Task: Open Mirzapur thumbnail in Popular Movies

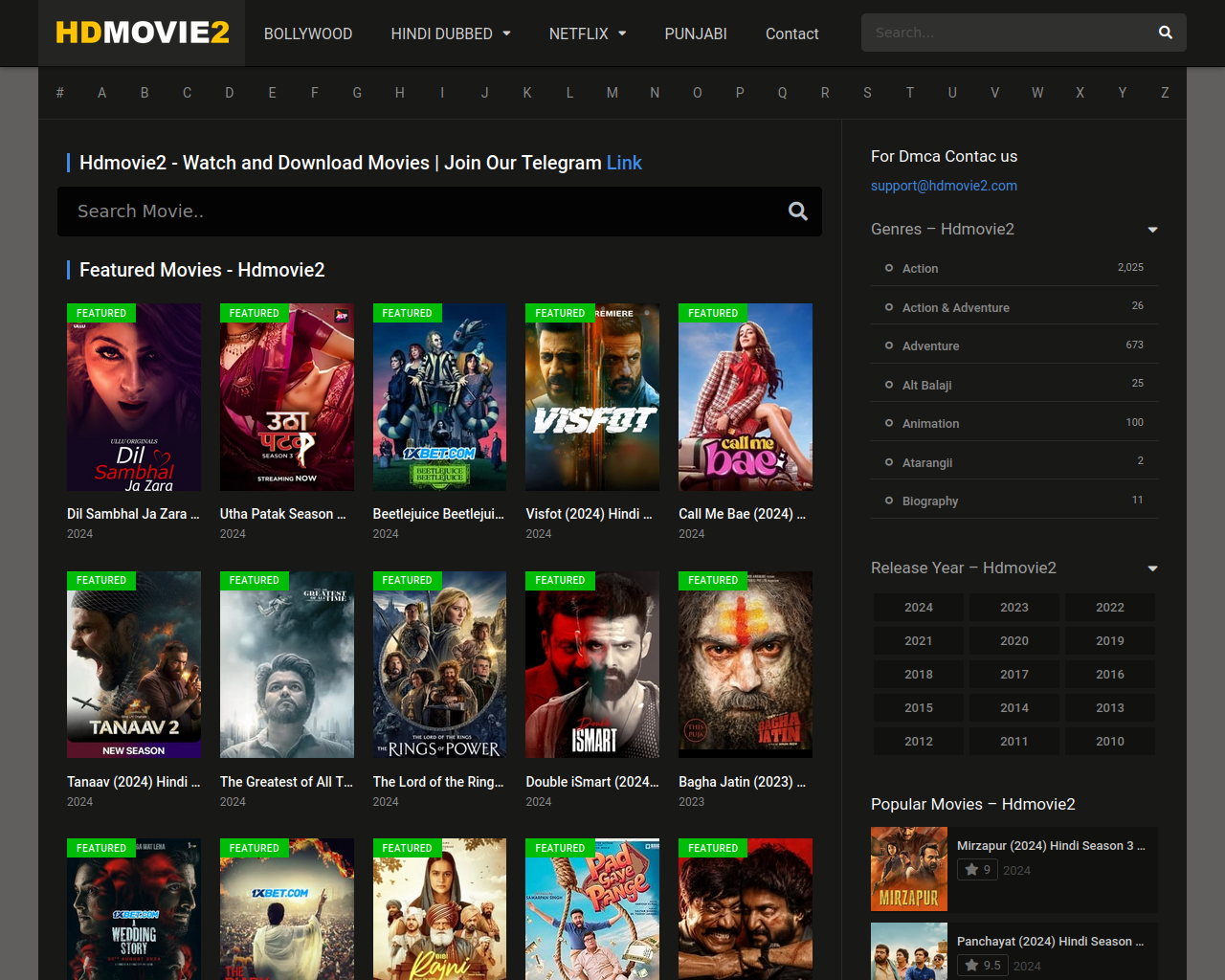Action: 909,869
